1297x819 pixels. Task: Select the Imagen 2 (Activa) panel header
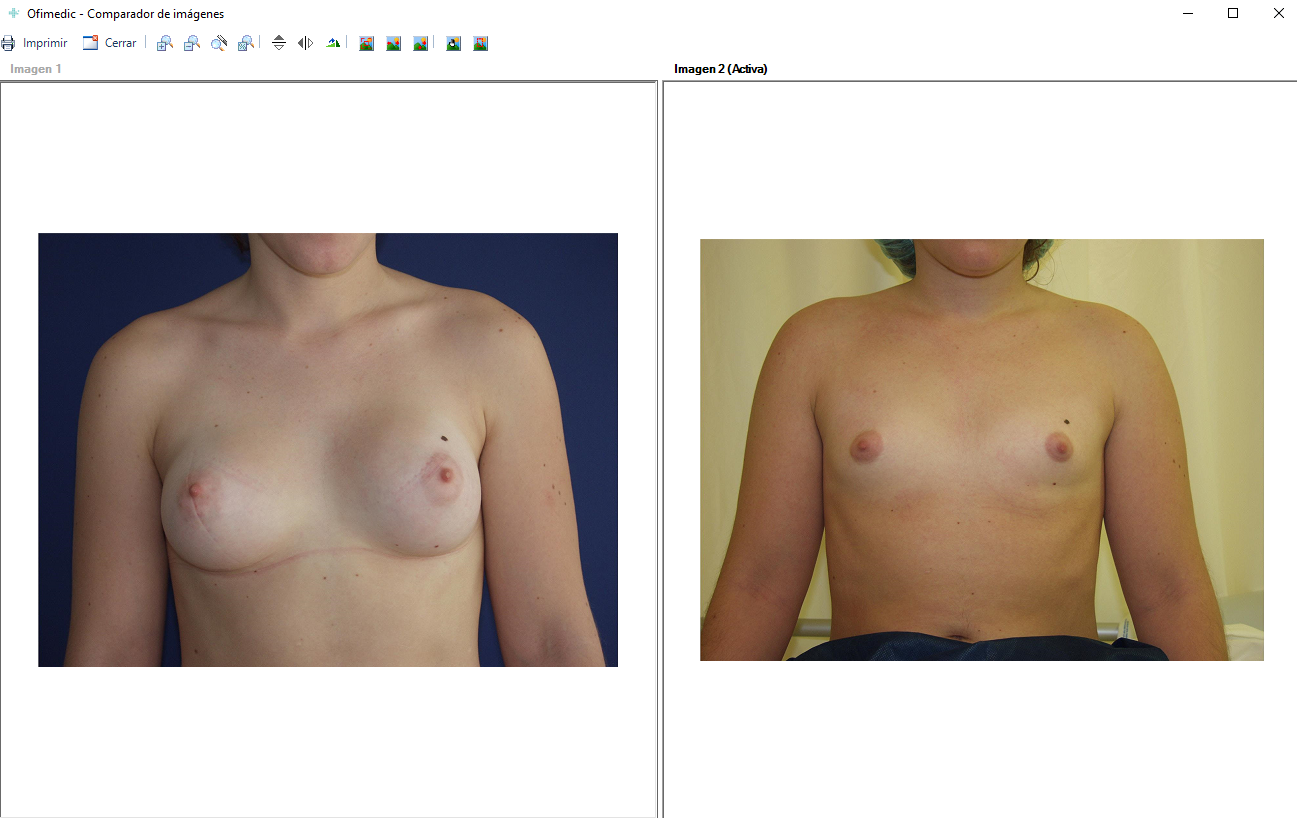coord(720,69)
